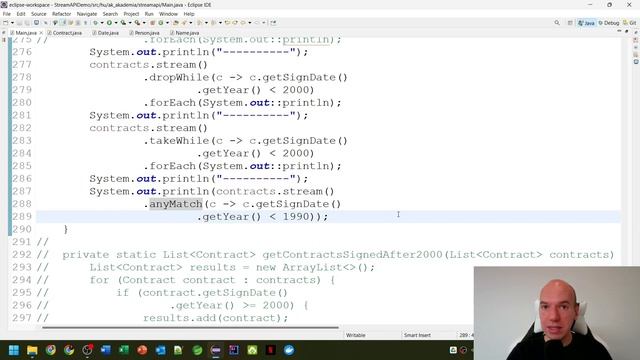Maximize the editor area view
The height and width of the screenshot is (360, 640).
pyautogui.click(x=627, y=31)
